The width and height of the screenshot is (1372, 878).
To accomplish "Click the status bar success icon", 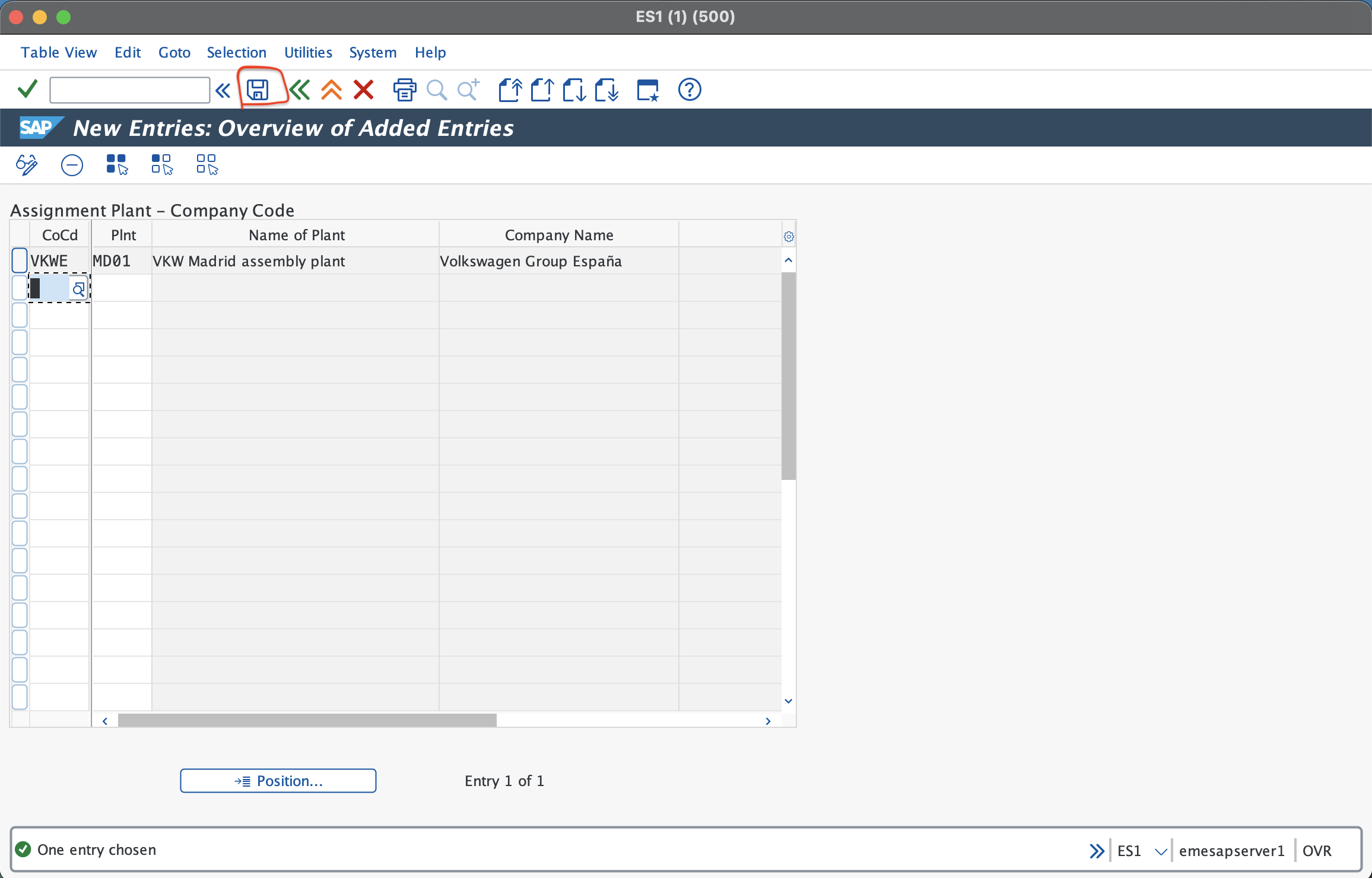I will pos(23,850).
